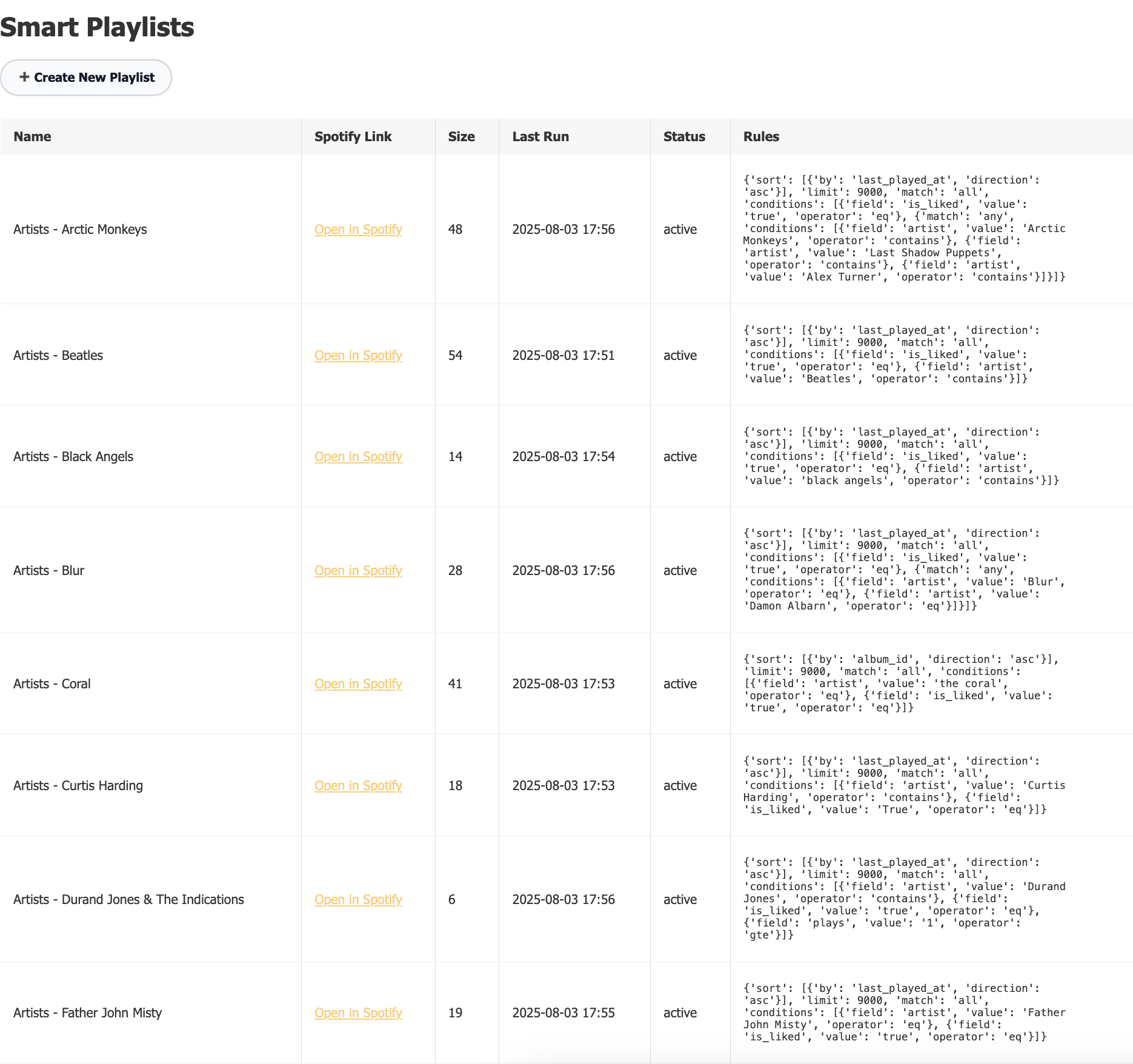This screenshot has height=1064, width=1133.
Task: Open Curtis Harding playlist in Spotify
Action: pos(357,785)
